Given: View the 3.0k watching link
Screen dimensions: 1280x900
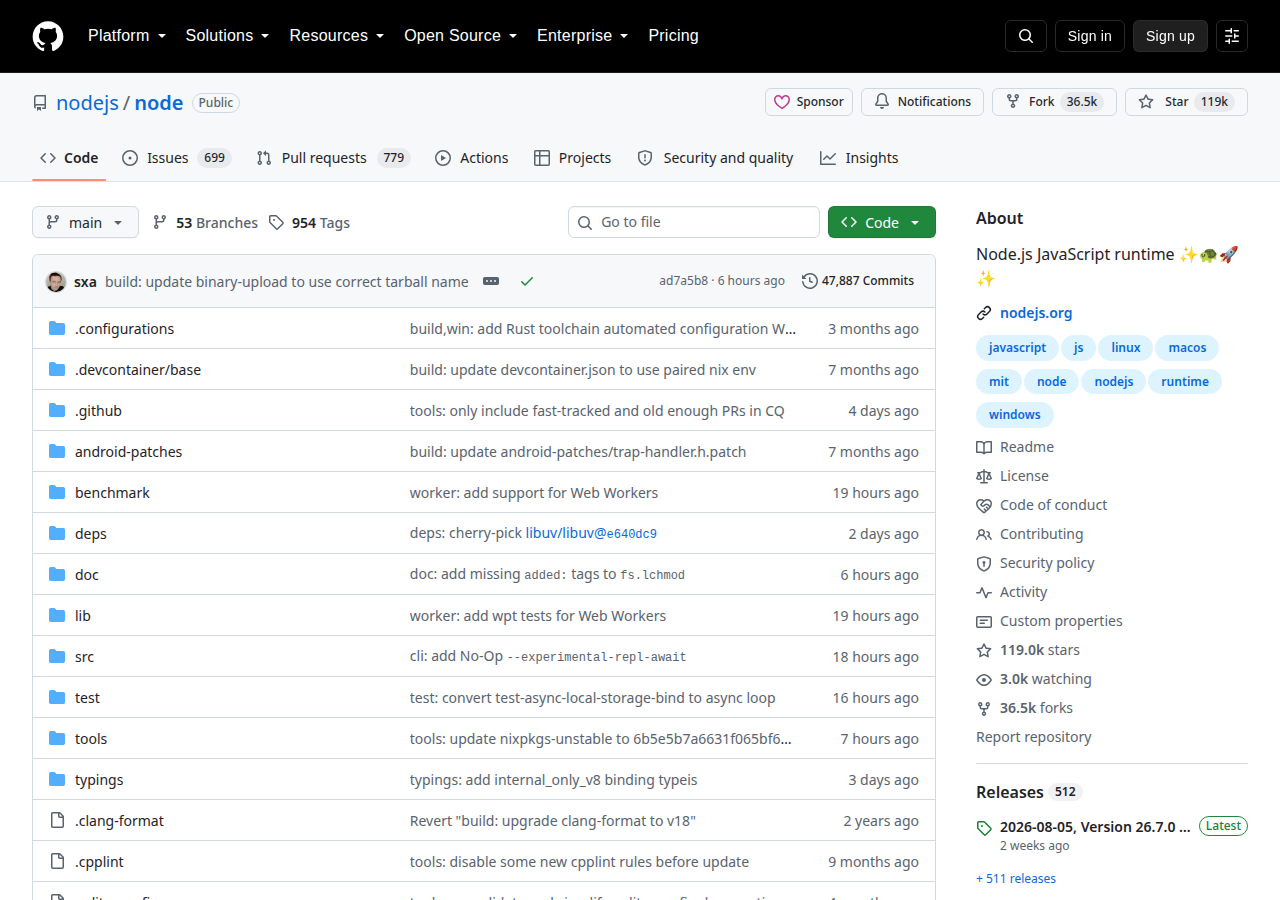Looking at the screenshot, I should pos(1034,679).
